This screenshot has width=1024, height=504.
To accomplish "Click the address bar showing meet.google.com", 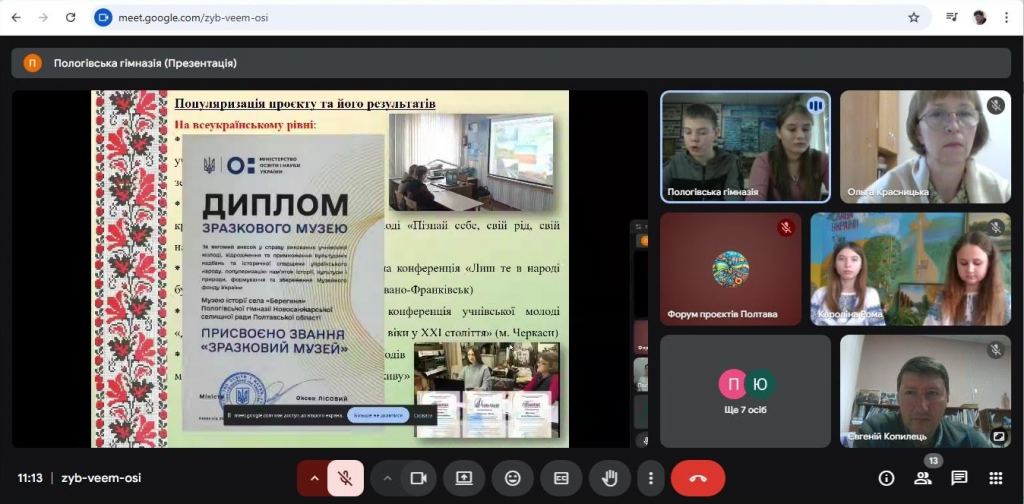I will (x=500, y=18).
